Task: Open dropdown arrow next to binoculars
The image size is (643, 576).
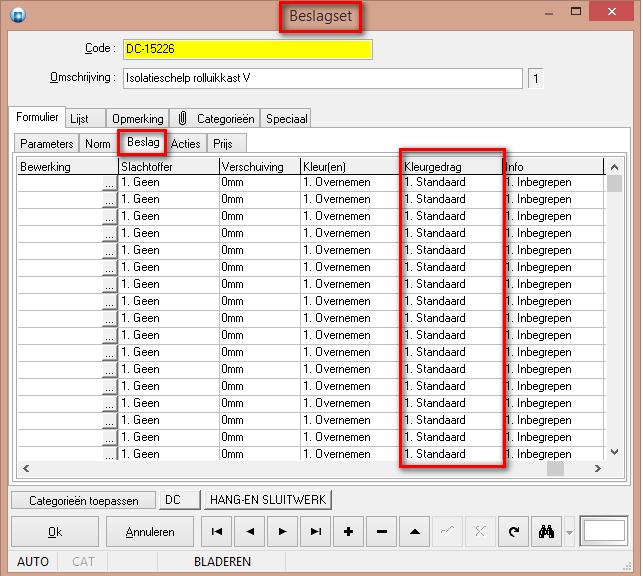Action: click(x=570, y=533)
